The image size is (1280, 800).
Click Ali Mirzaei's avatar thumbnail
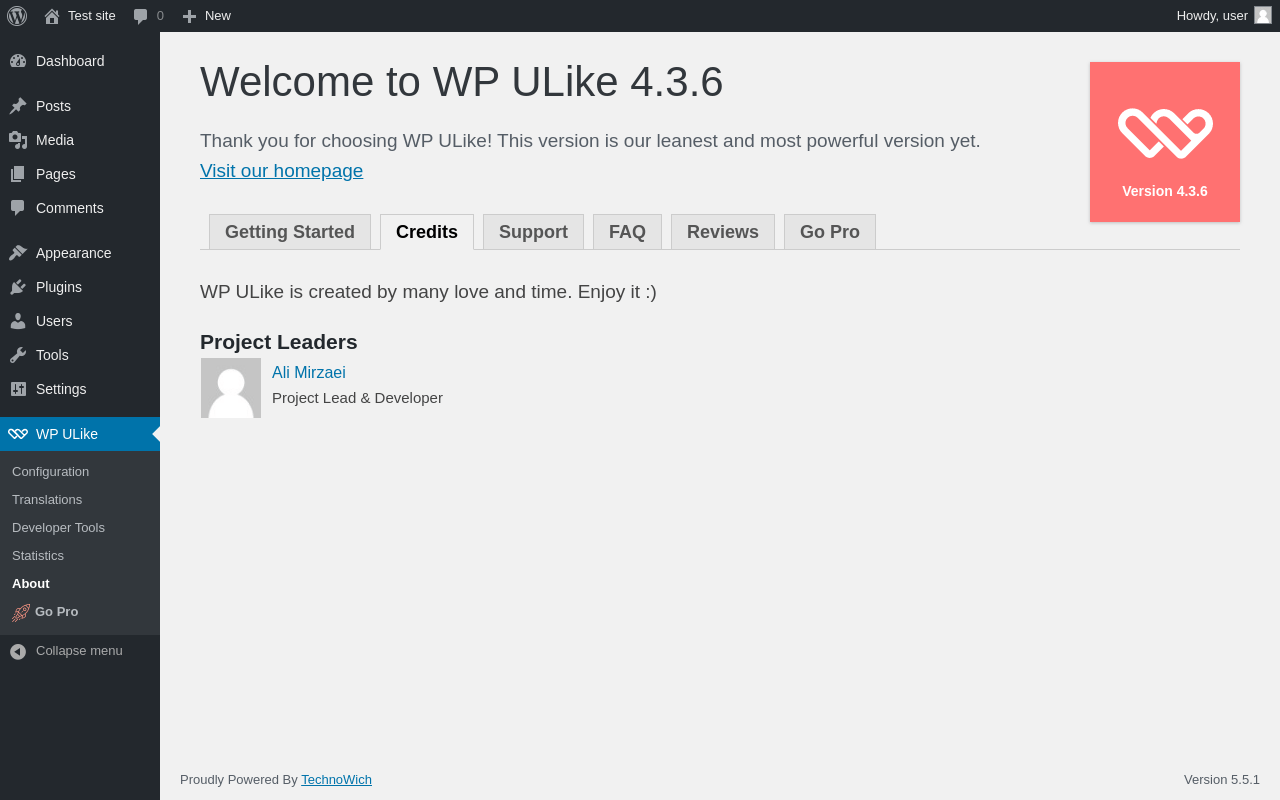click(231, 388)
